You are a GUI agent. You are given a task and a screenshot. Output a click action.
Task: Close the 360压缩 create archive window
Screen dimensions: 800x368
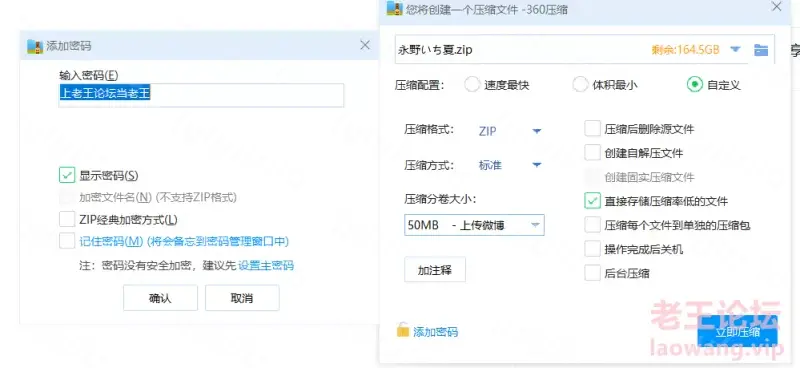[777, 7]
